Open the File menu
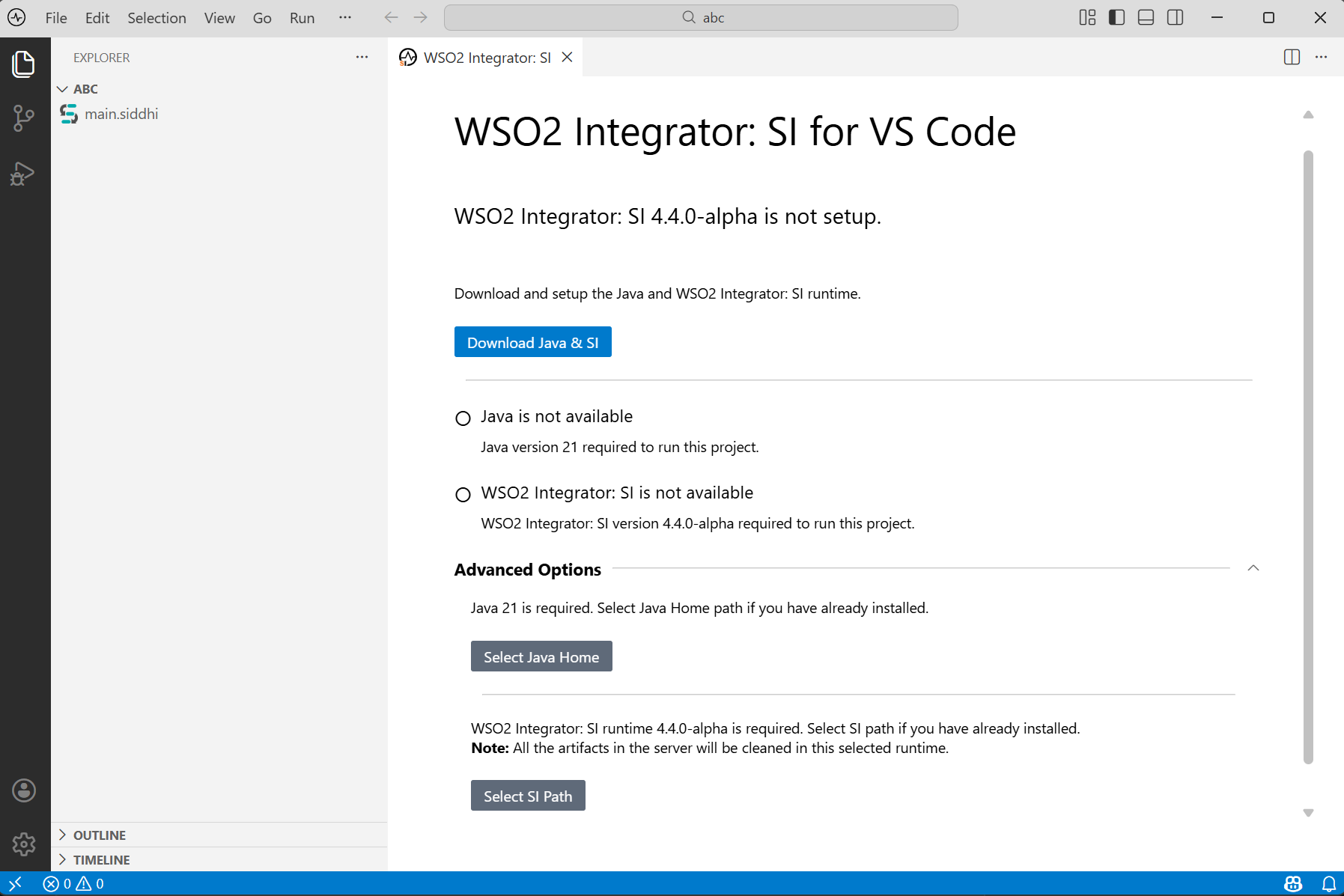This screenshot has width=1344, height=896. click(x=56, y=18)
